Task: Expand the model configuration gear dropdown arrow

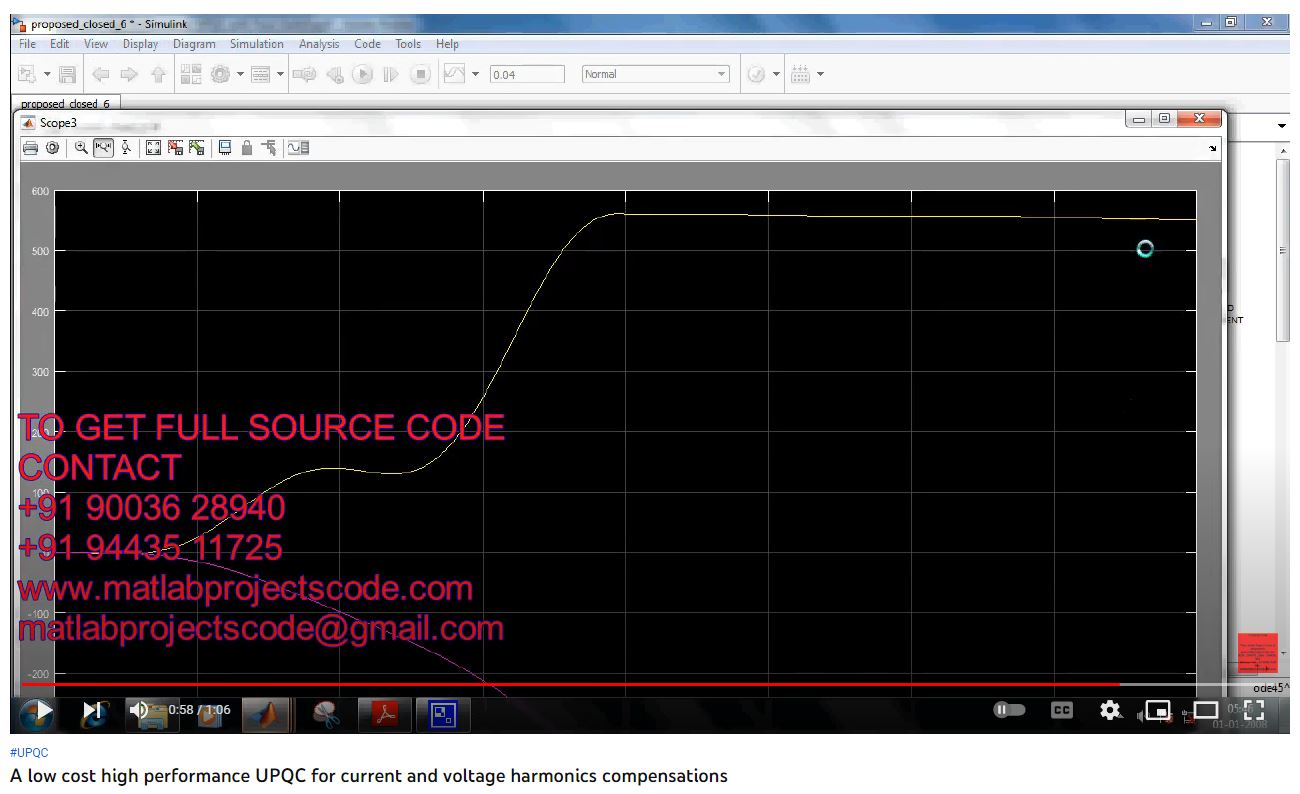Action: pyautogui.click(x=241, y=74)
